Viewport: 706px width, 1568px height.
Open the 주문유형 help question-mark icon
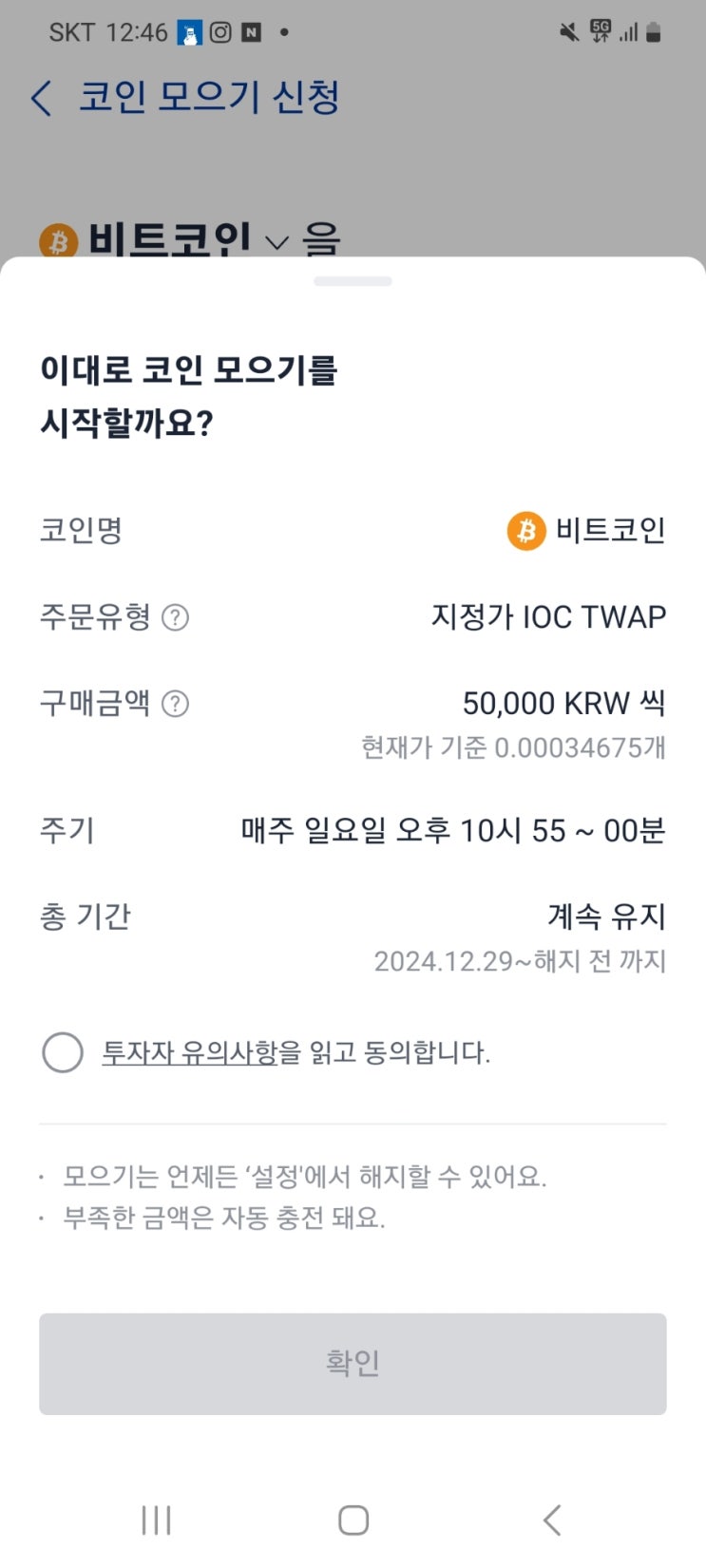pyautogui.click(x=175, y=617)
